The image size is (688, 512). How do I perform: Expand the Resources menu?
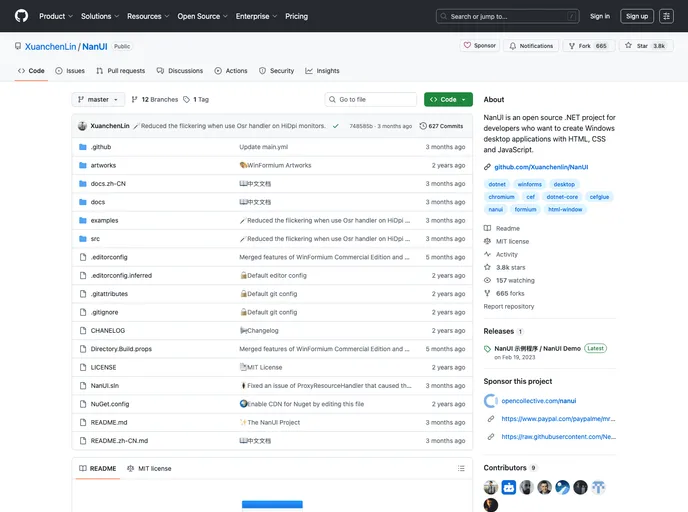coord(148,16)
